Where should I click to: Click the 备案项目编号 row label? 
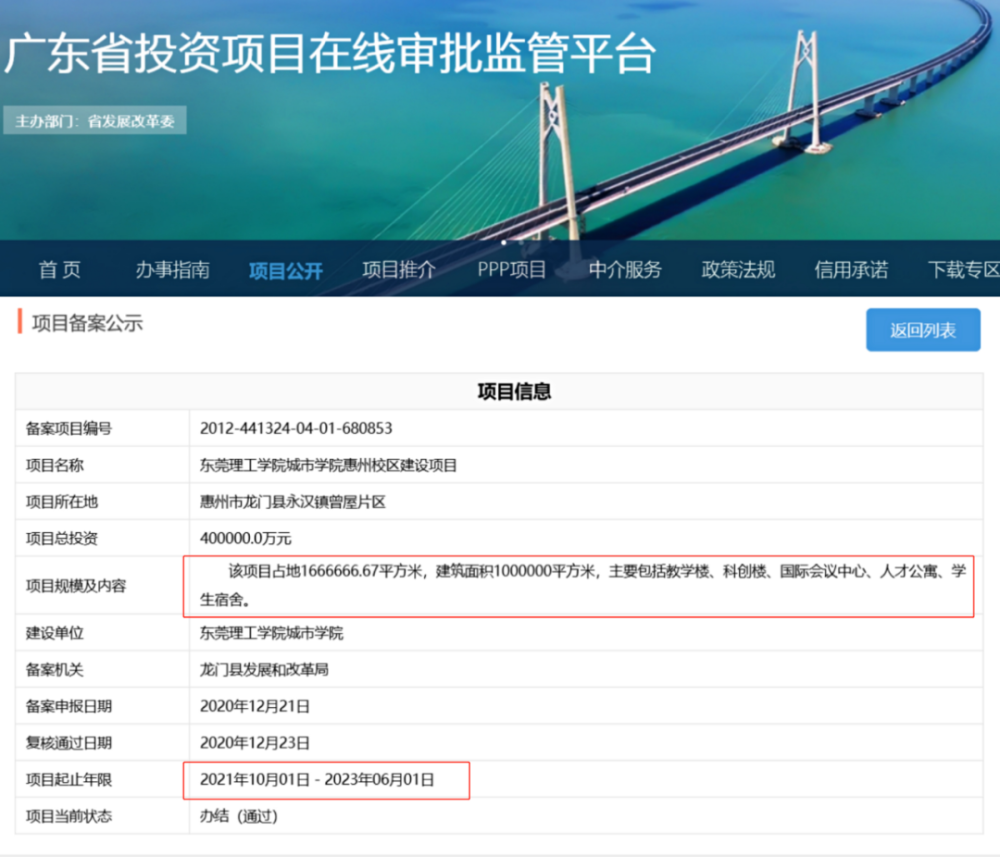(x=69, y=428)
